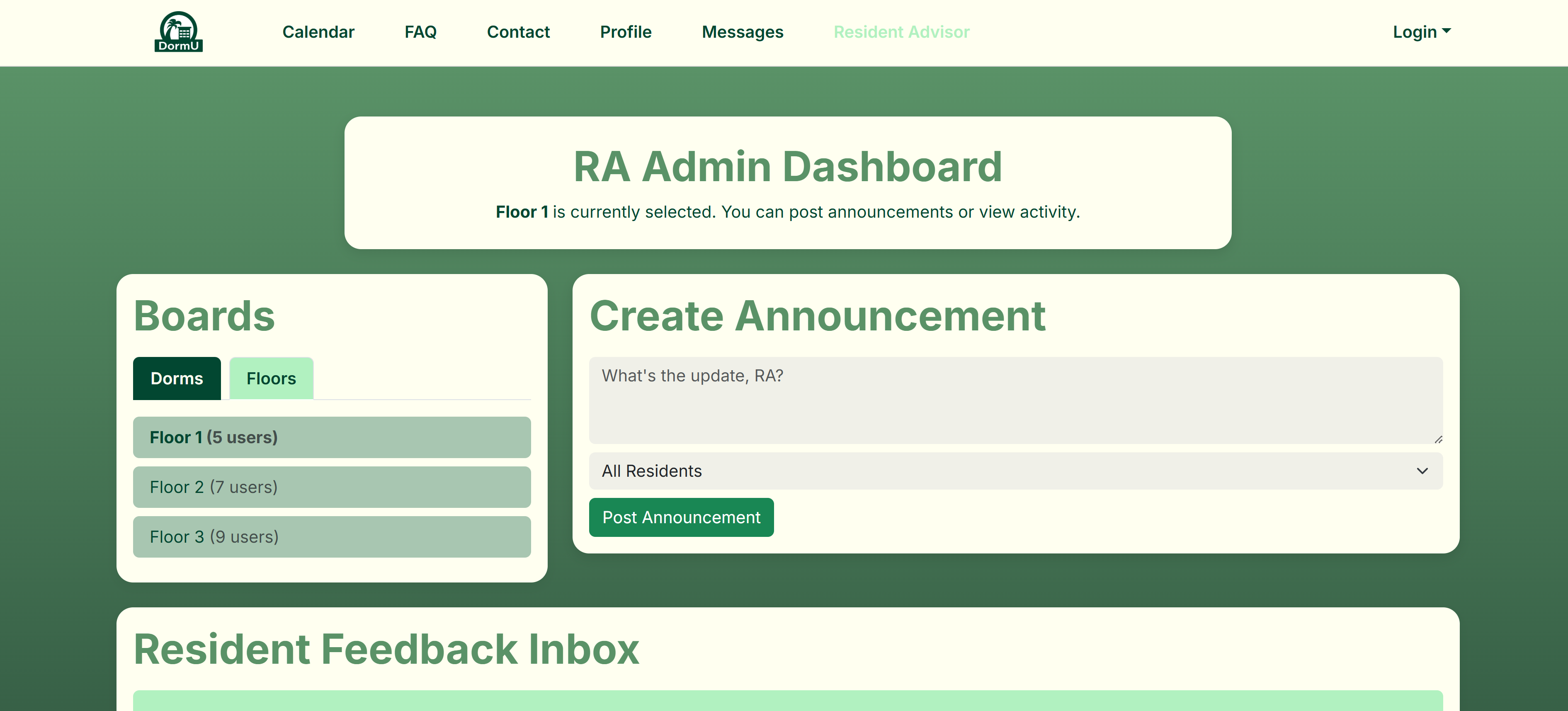The image size is (1568, 711).
Task: Select Floor 1 (5 users) board
Action: 332,437
